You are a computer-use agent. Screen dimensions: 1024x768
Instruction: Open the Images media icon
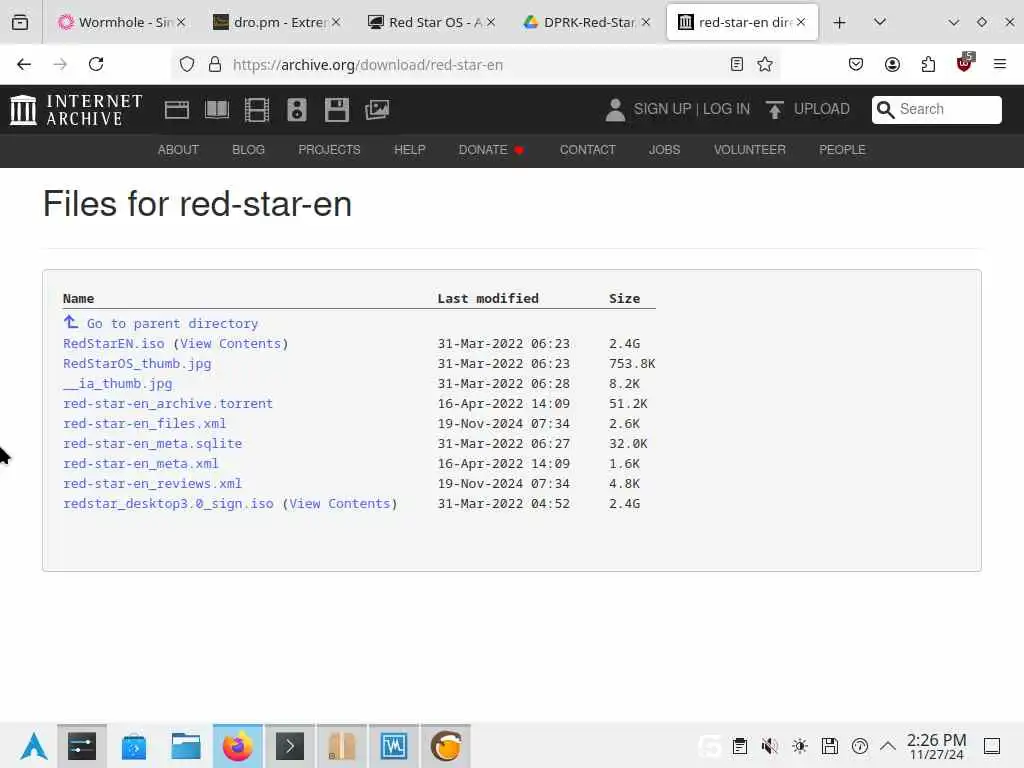[377, 110]
